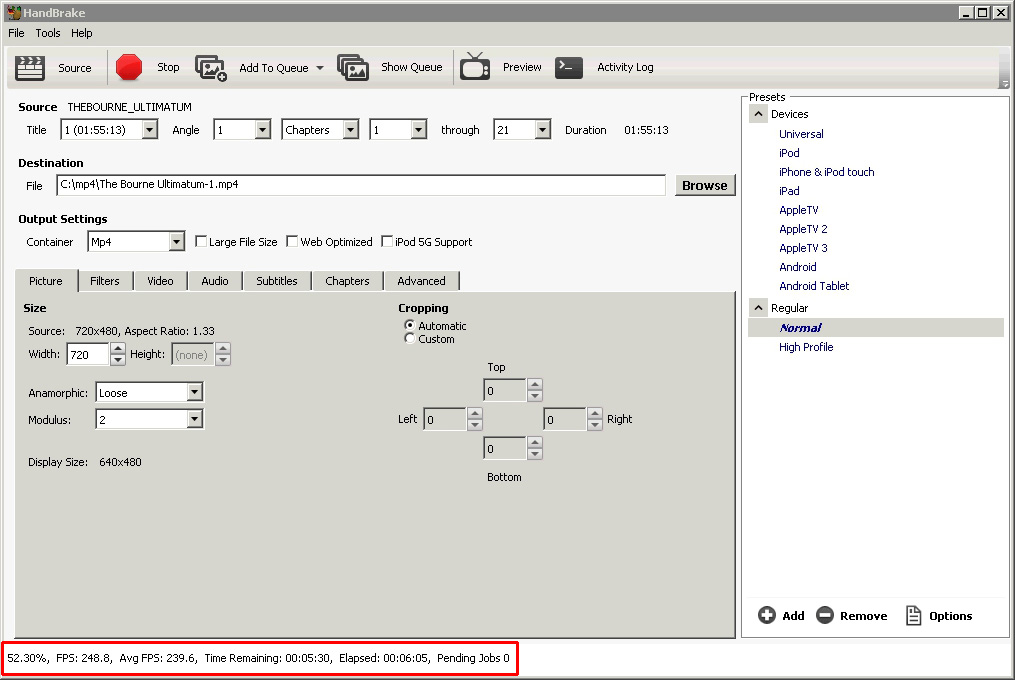Open Activity Log terminal icon
The width and height of the screenshot is (1015, 680).
[569, 67]
